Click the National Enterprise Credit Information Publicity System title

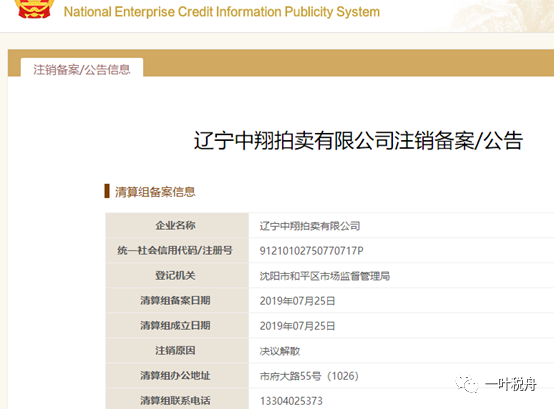(222, 12)
